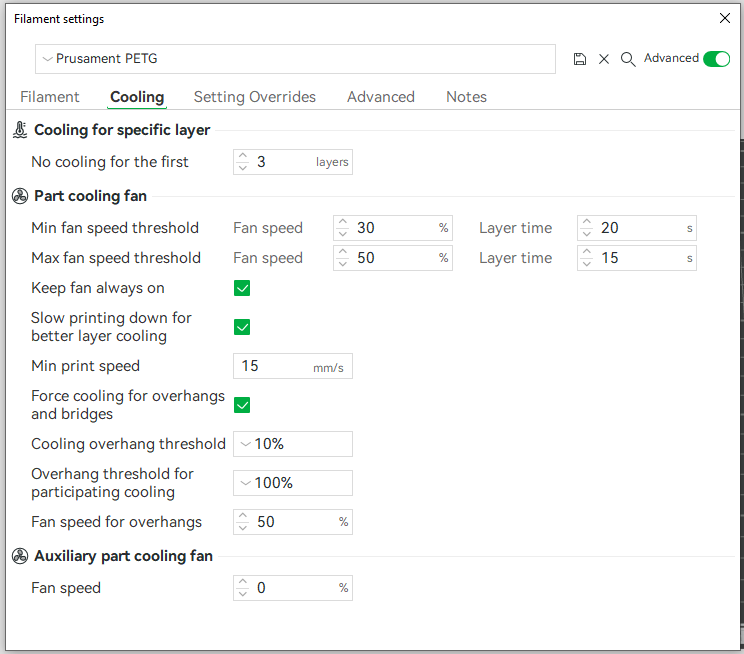Click the Auxiliary part cooling fan icon
744x654 pixels.
(x=19, y=556)
